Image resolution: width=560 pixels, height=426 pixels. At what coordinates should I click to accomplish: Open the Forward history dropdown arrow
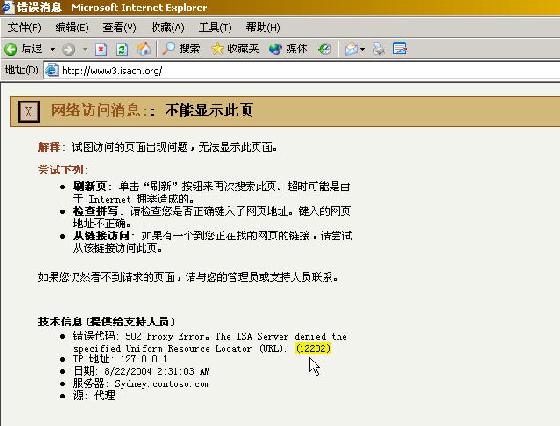click(85, 49)
